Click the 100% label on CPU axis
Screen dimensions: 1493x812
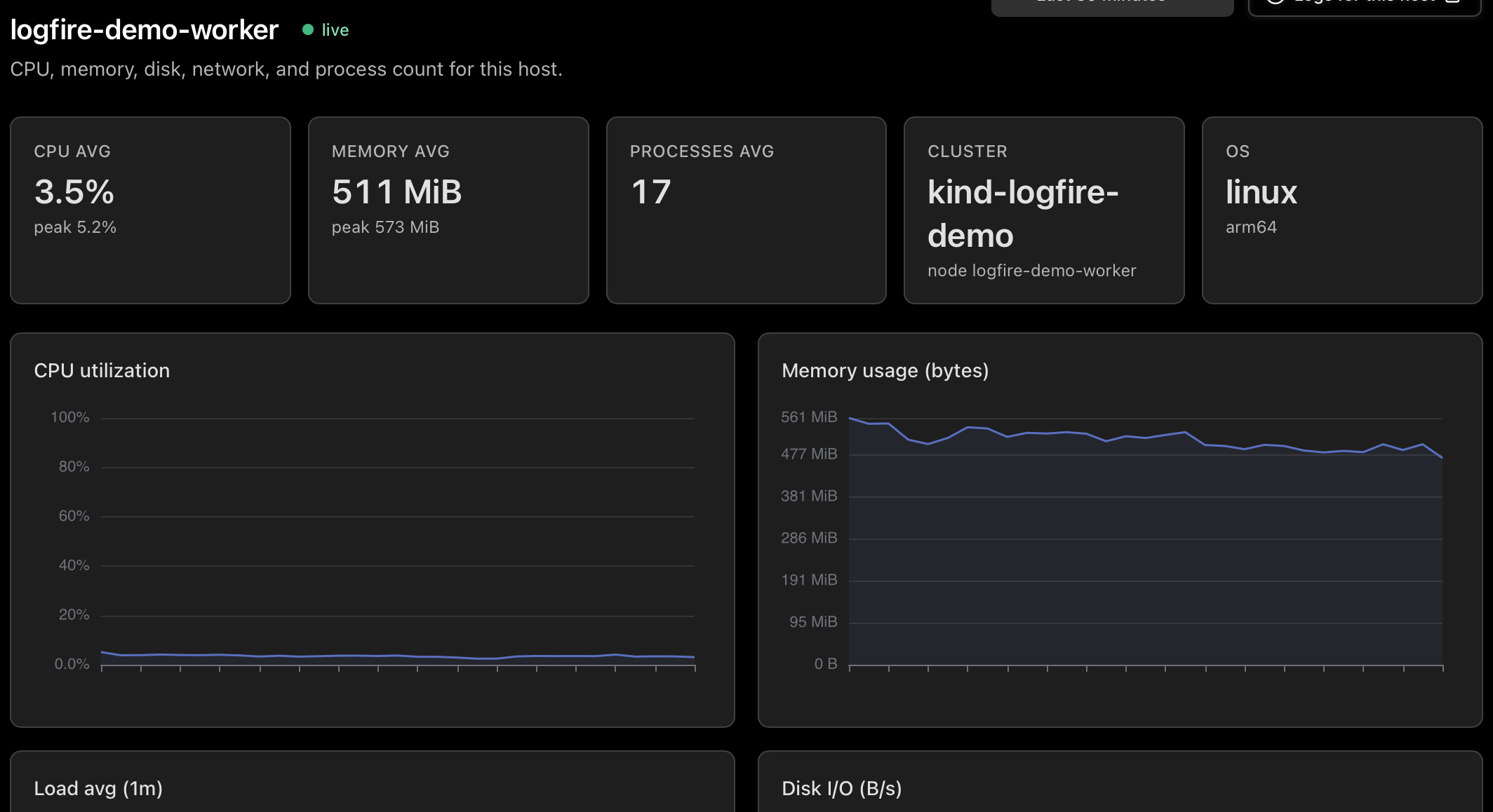tap(70, 417)
